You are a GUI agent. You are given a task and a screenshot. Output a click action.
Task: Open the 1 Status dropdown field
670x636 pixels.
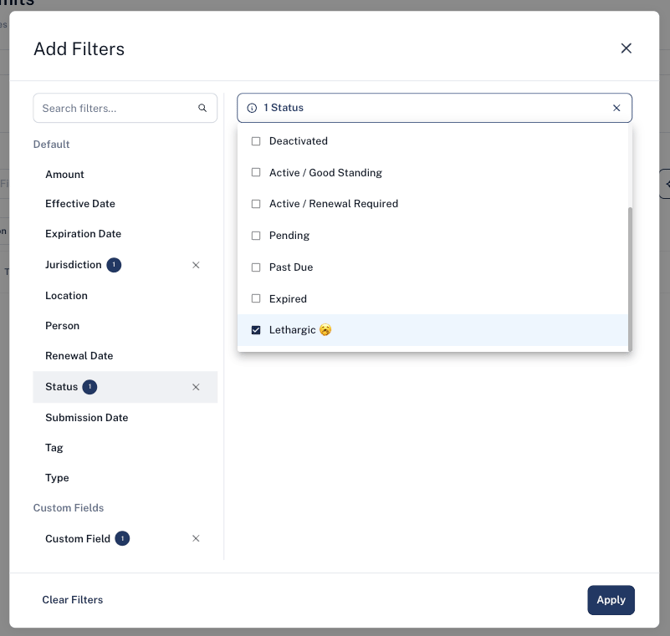click(x=434, y=108)
